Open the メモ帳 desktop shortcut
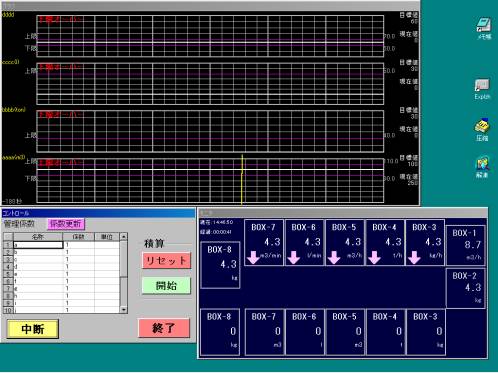Screen dimensions: 498x373 click(x=484, y=29)
